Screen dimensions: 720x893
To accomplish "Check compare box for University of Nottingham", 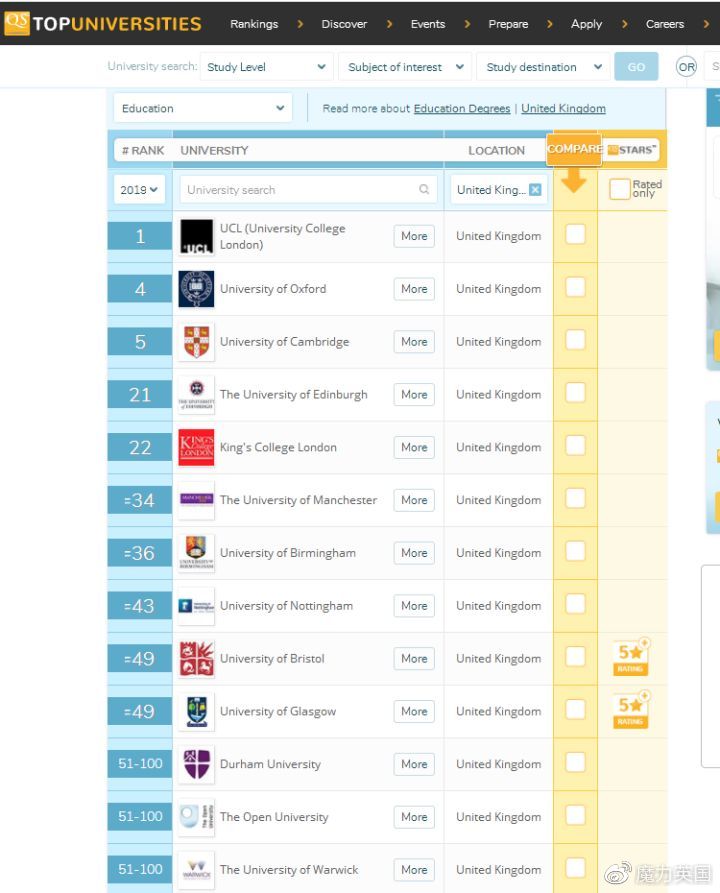I will (575, 604).
